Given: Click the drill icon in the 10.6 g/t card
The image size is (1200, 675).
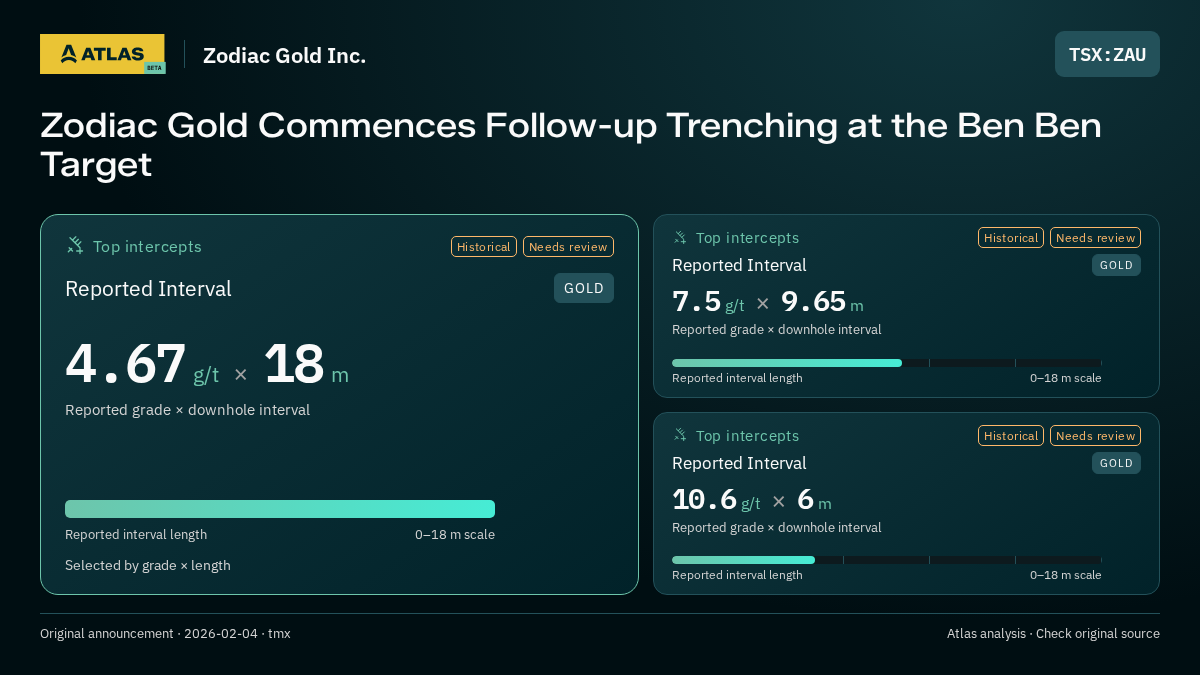Looking at the screenshot, I should tap(680, 435).
